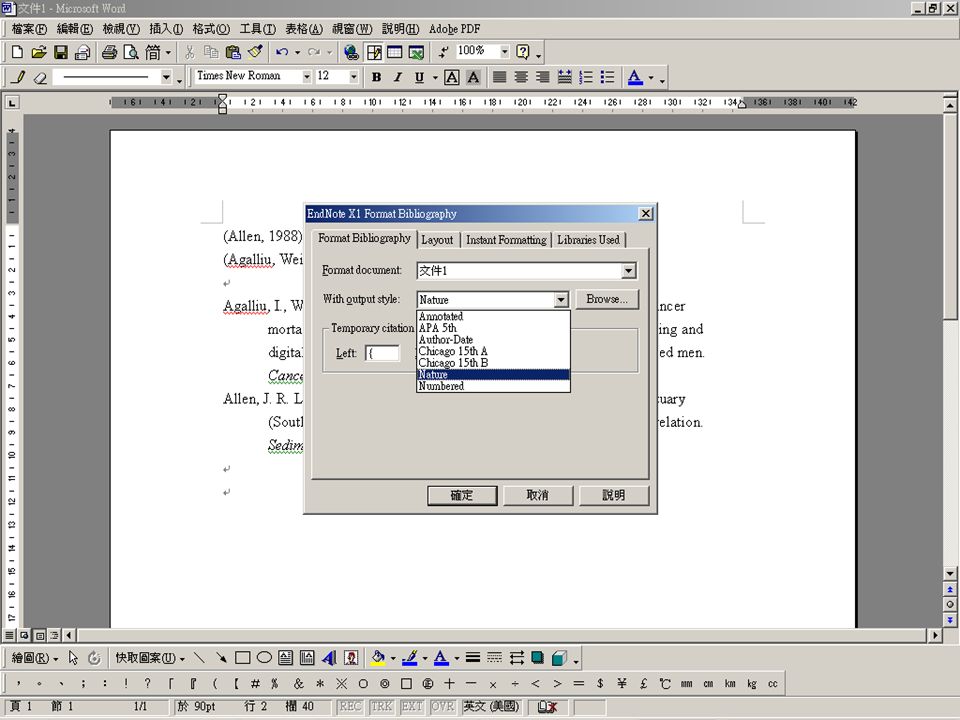This screenshot has width=960, height=720.
Task: Click the Line Color brush icon
Action: 410,658
